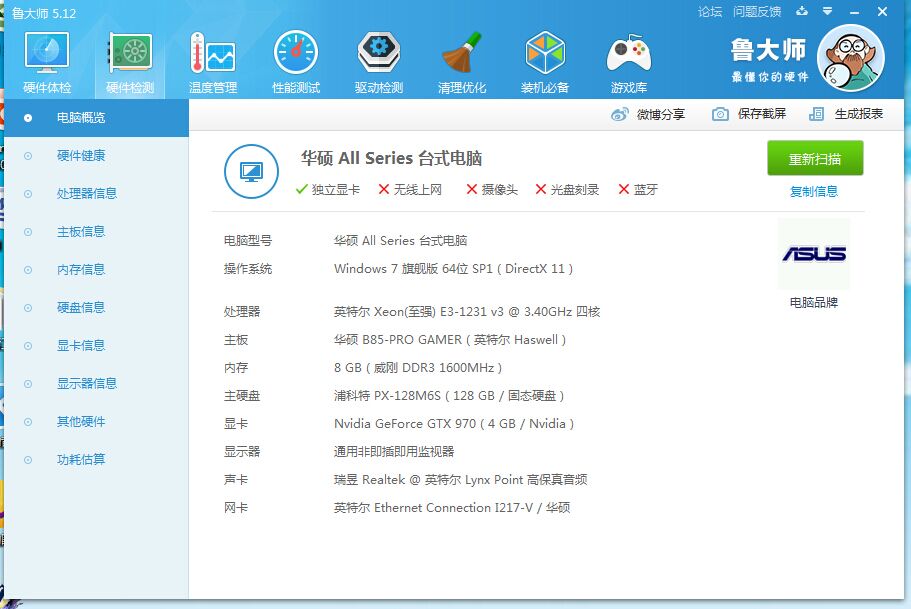
Task: Select 硬盘信息 in the sidebar
Action: tap(96, 307)
